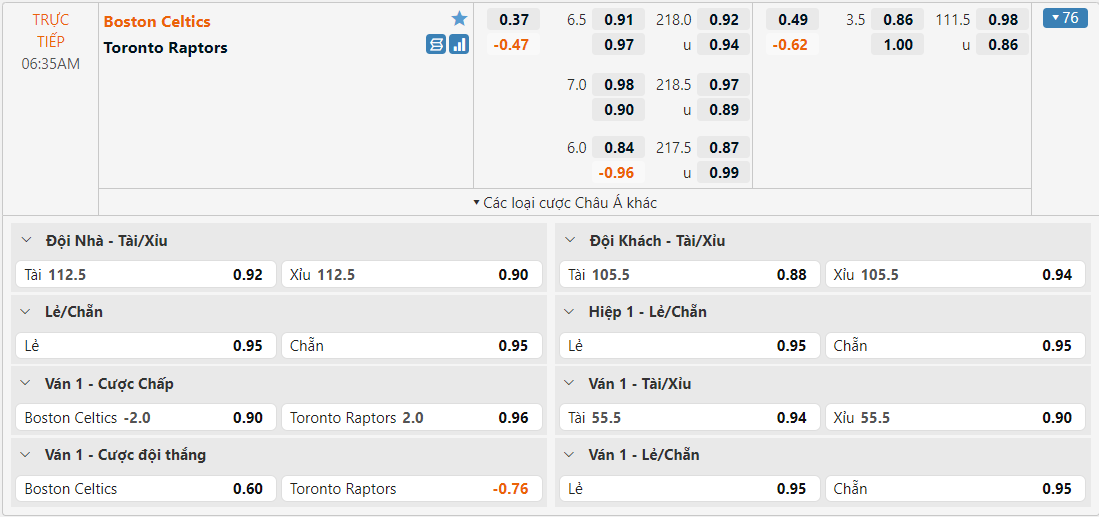This screenshot has height=517, width=1099.
Task: Open the match statistics bar chart icon
Action: point(459,44)
